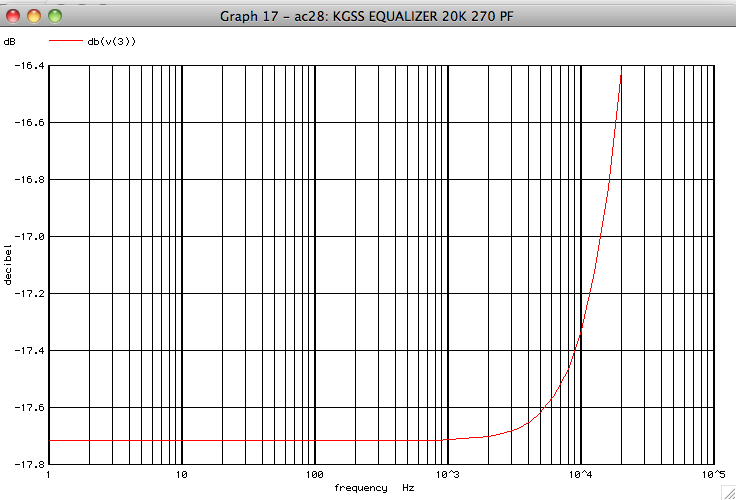736x500 pixels.
Task: Click the top end of the red curve
Action: pyautogui.click(x=621, y=74)
